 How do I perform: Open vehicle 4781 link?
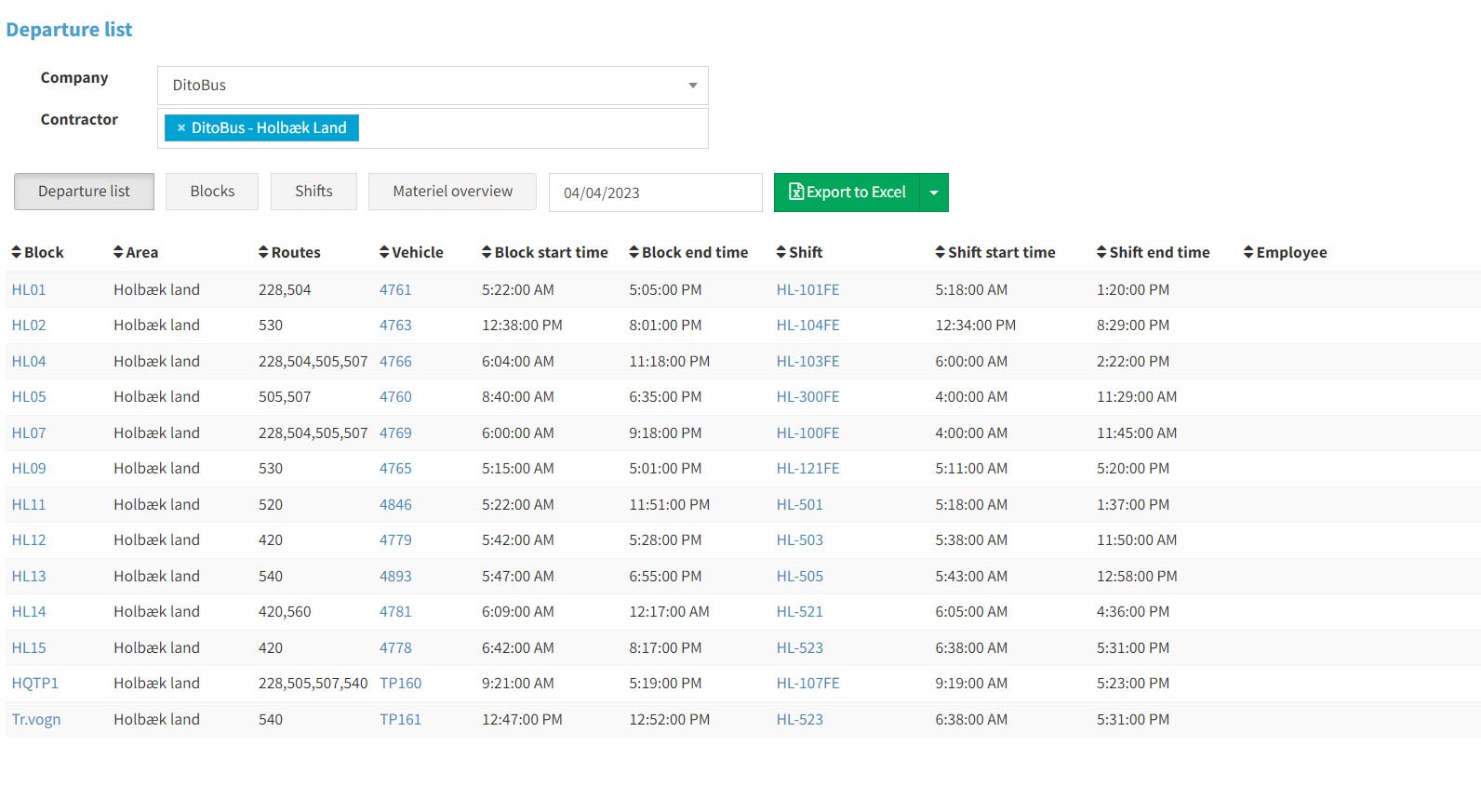(395, 612)
